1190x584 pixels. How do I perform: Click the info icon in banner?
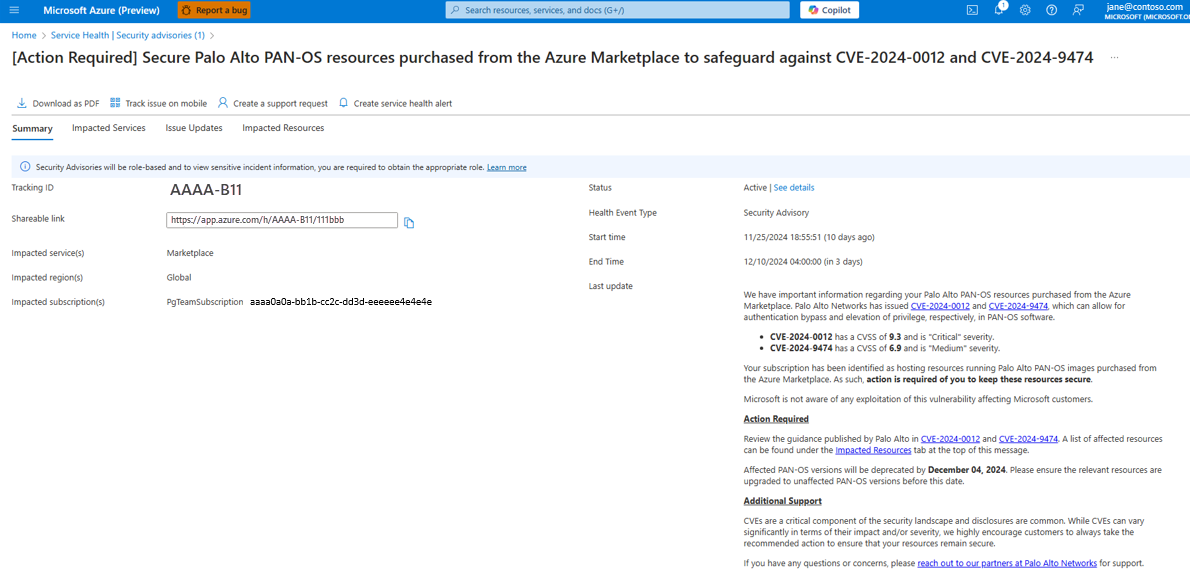(24, 167)
